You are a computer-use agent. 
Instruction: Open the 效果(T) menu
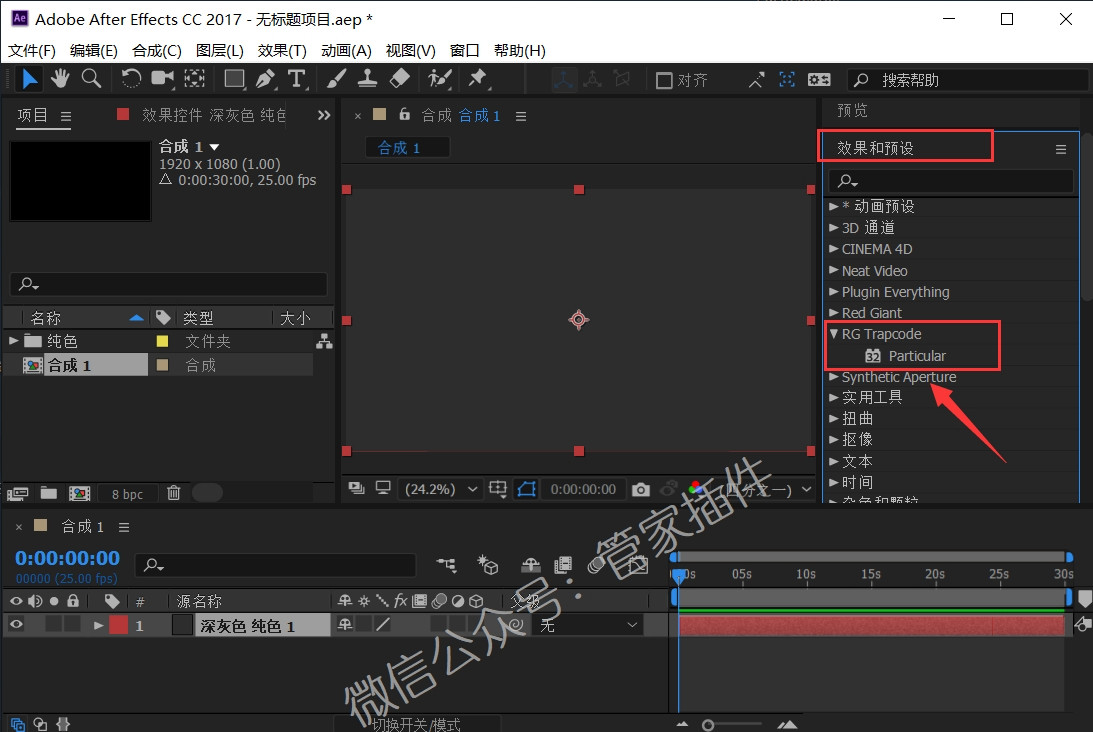282,50
